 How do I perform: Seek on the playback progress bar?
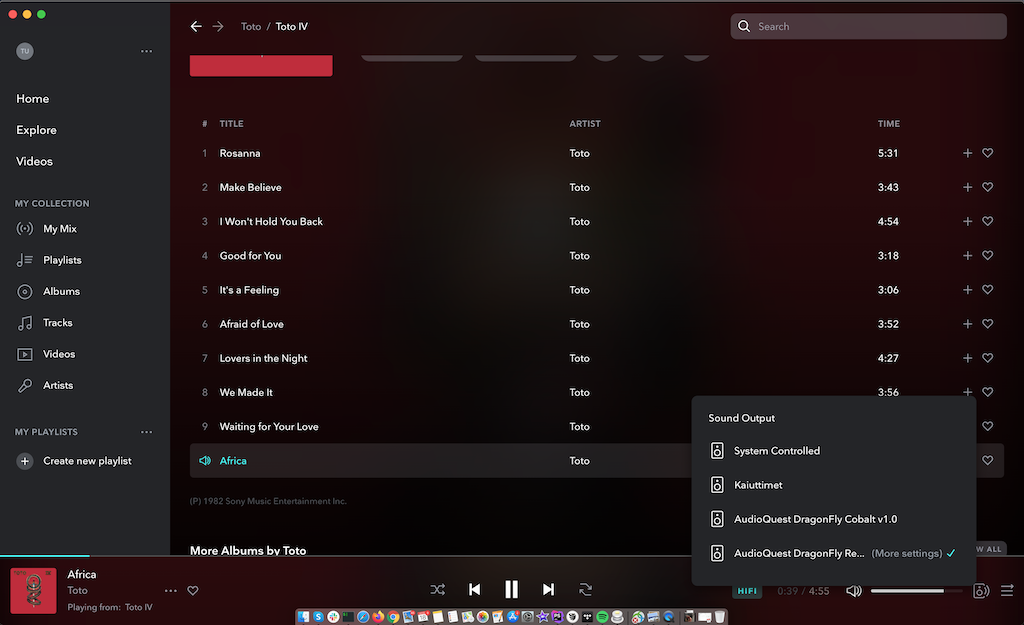[512, 556]
